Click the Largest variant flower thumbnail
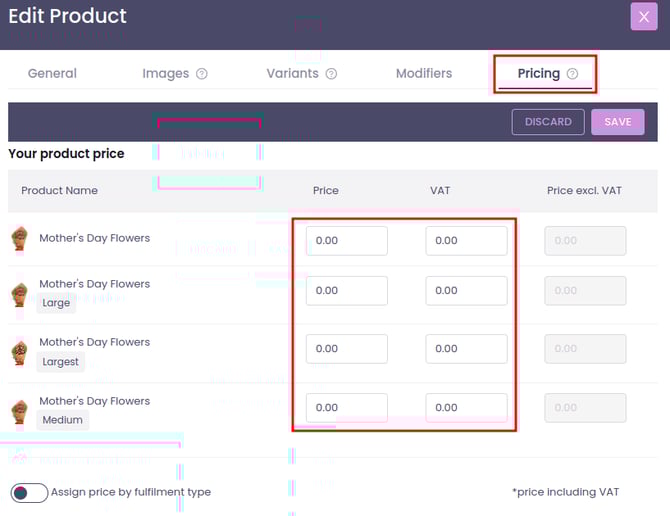The image size is (670, 516). pos(19,352)
